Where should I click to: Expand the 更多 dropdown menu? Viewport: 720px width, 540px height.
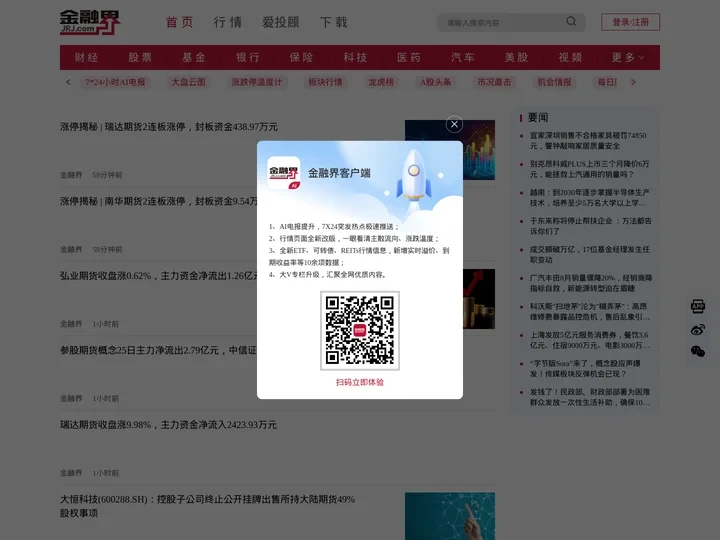point(628,57)
